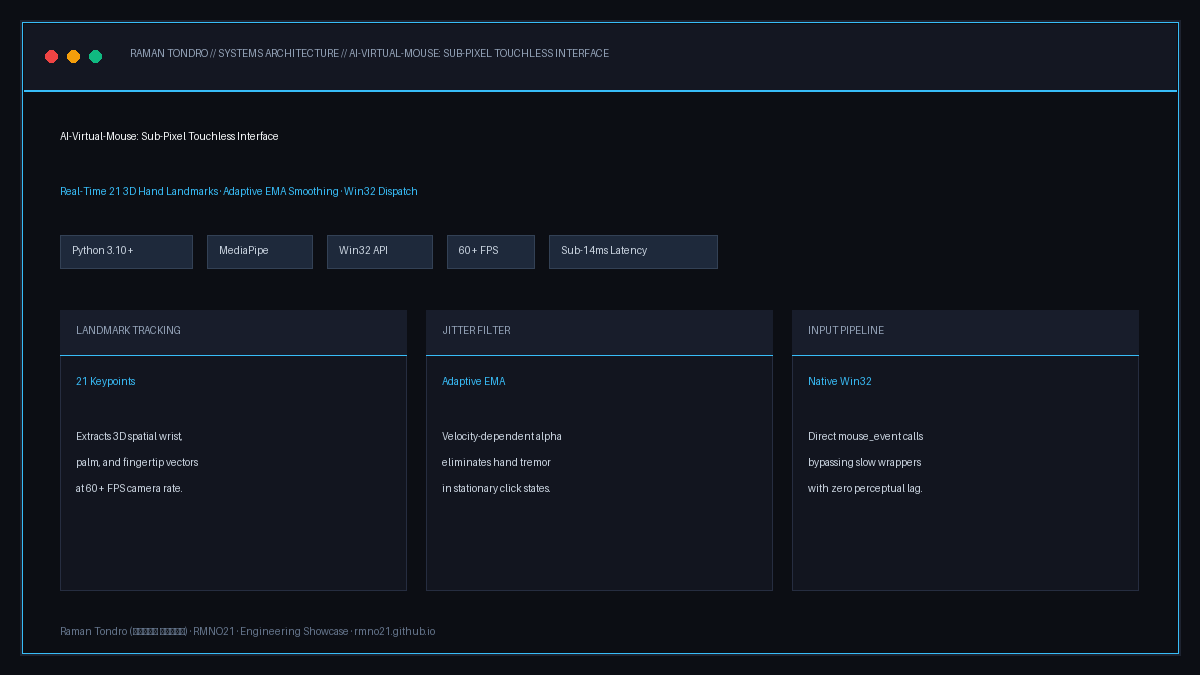Click the white heading "AI-Virtual-Mouse: Sub-Pixel Touchless Interface"

coord(169,136)
